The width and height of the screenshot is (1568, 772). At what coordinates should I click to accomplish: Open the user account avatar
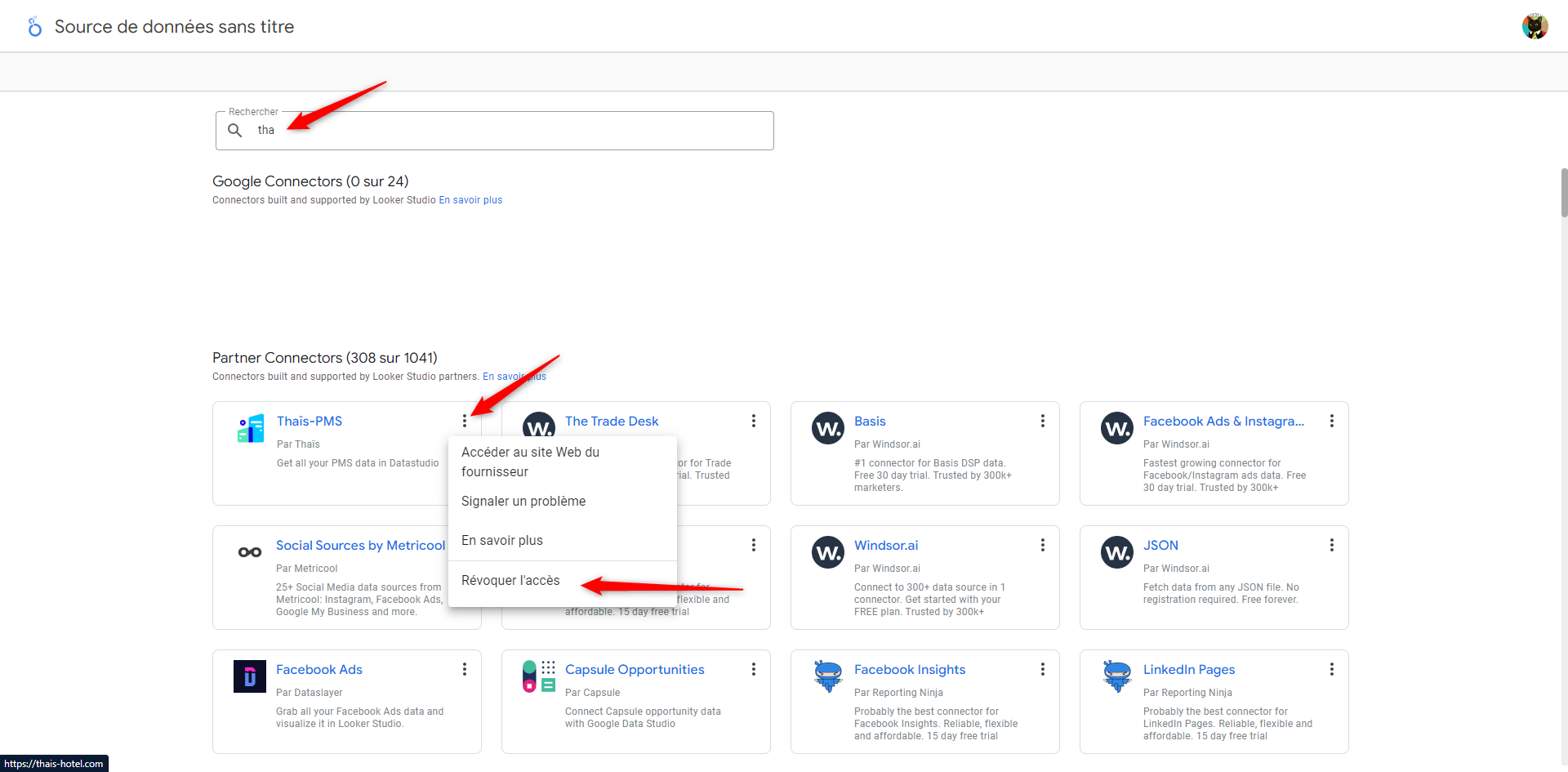pyautogui.click(x=1535, y=26)
